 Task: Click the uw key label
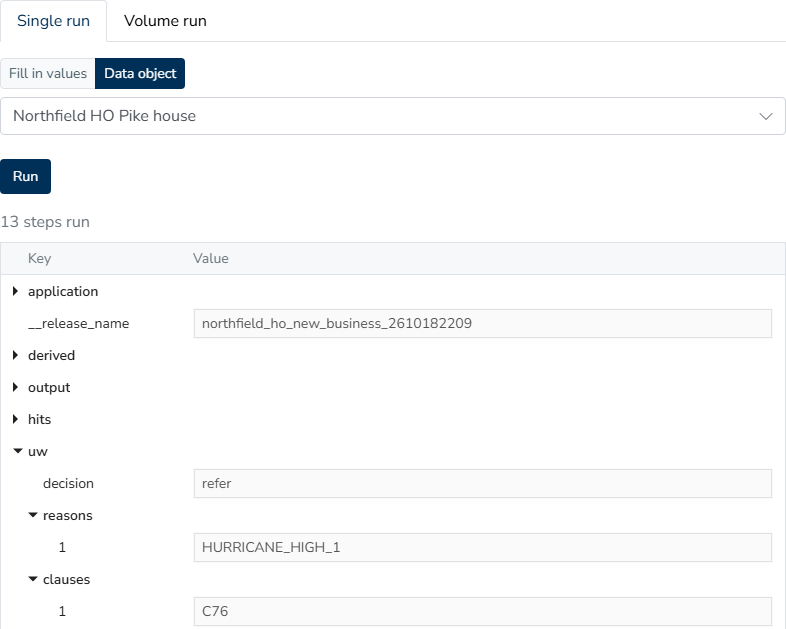38,452
